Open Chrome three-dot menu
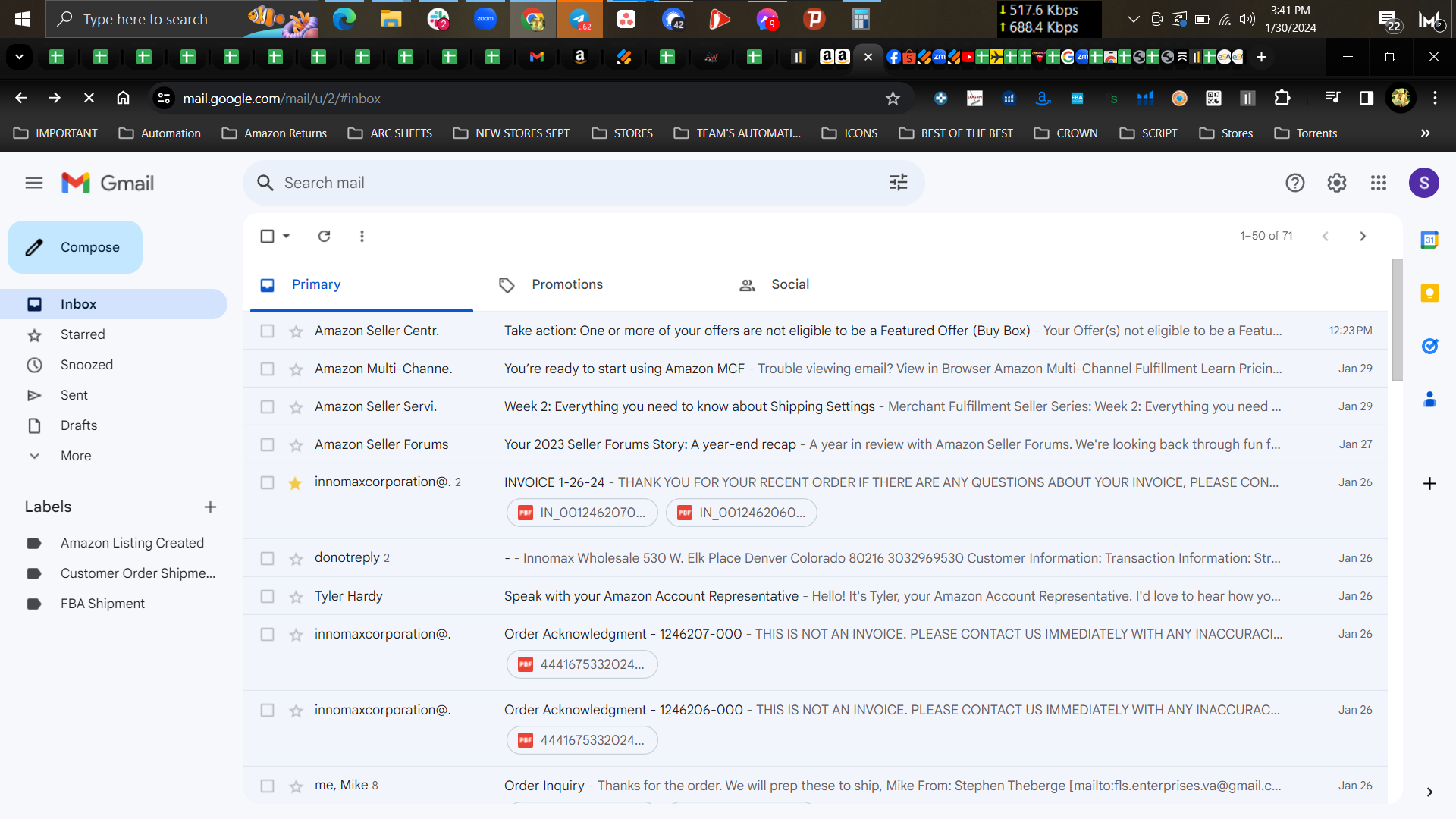Image resolution: width=1456 pixels, height=819 pixels. (1435, 98)
